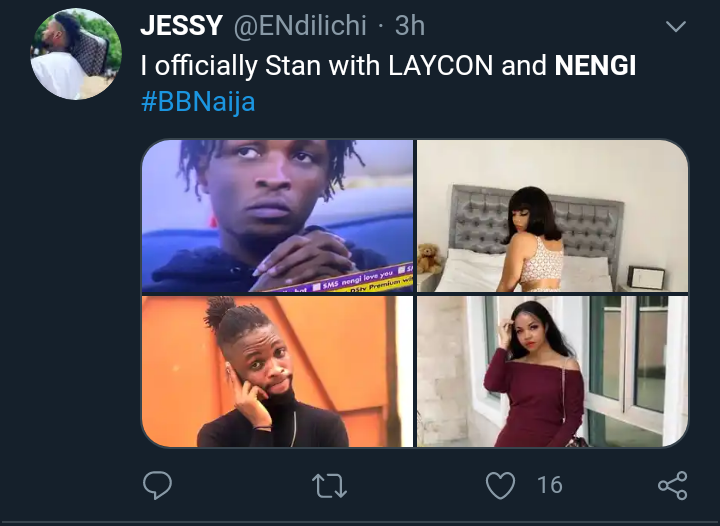Open the share icon for this tweet
The width and height of the screenshot is (720, 526).
point(673,485)
